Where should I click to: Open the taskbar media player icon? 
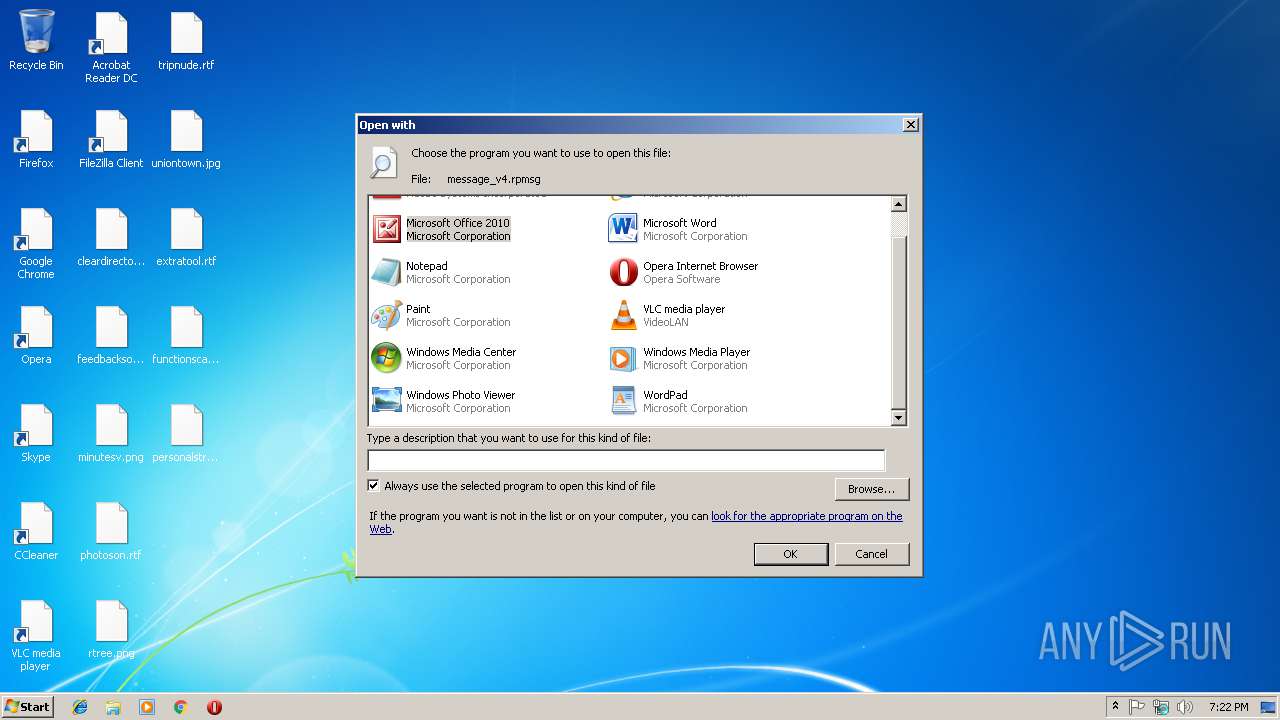(x=147, y=707)
